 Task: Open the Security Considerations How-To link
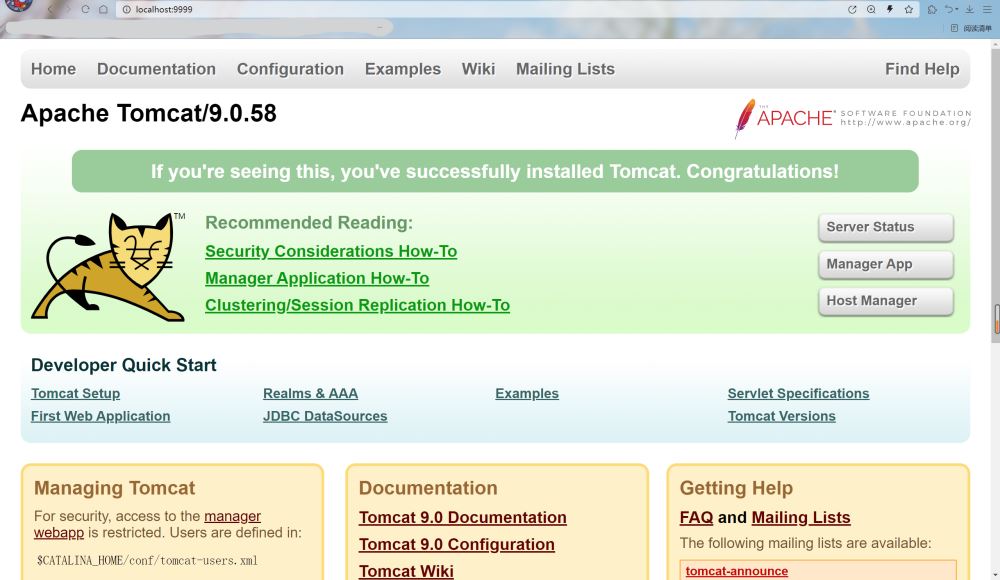coord(331,251)
